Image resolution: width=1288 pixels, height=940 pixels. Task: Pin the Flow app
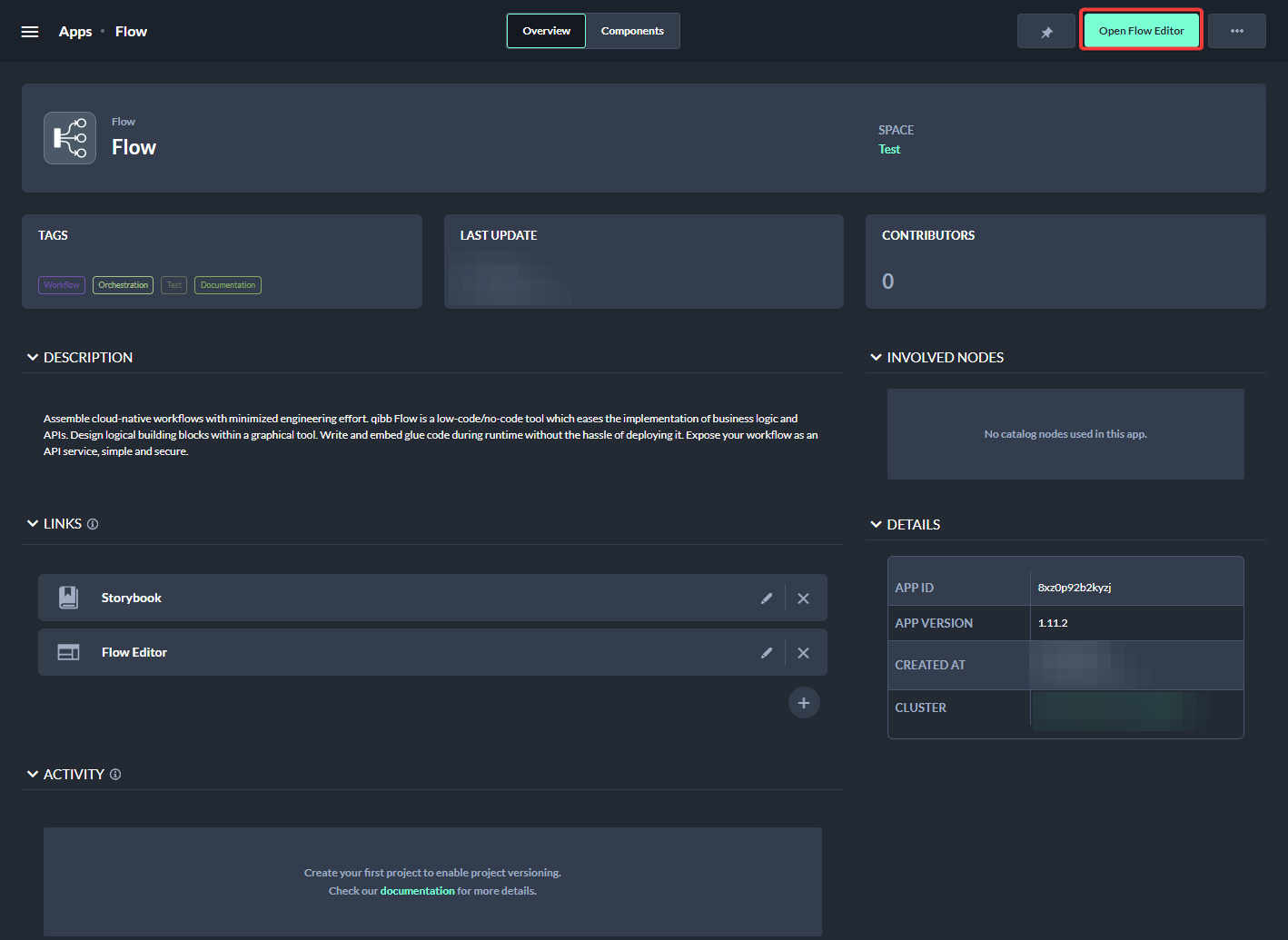pyautogui.click(x=1046, y=32)
